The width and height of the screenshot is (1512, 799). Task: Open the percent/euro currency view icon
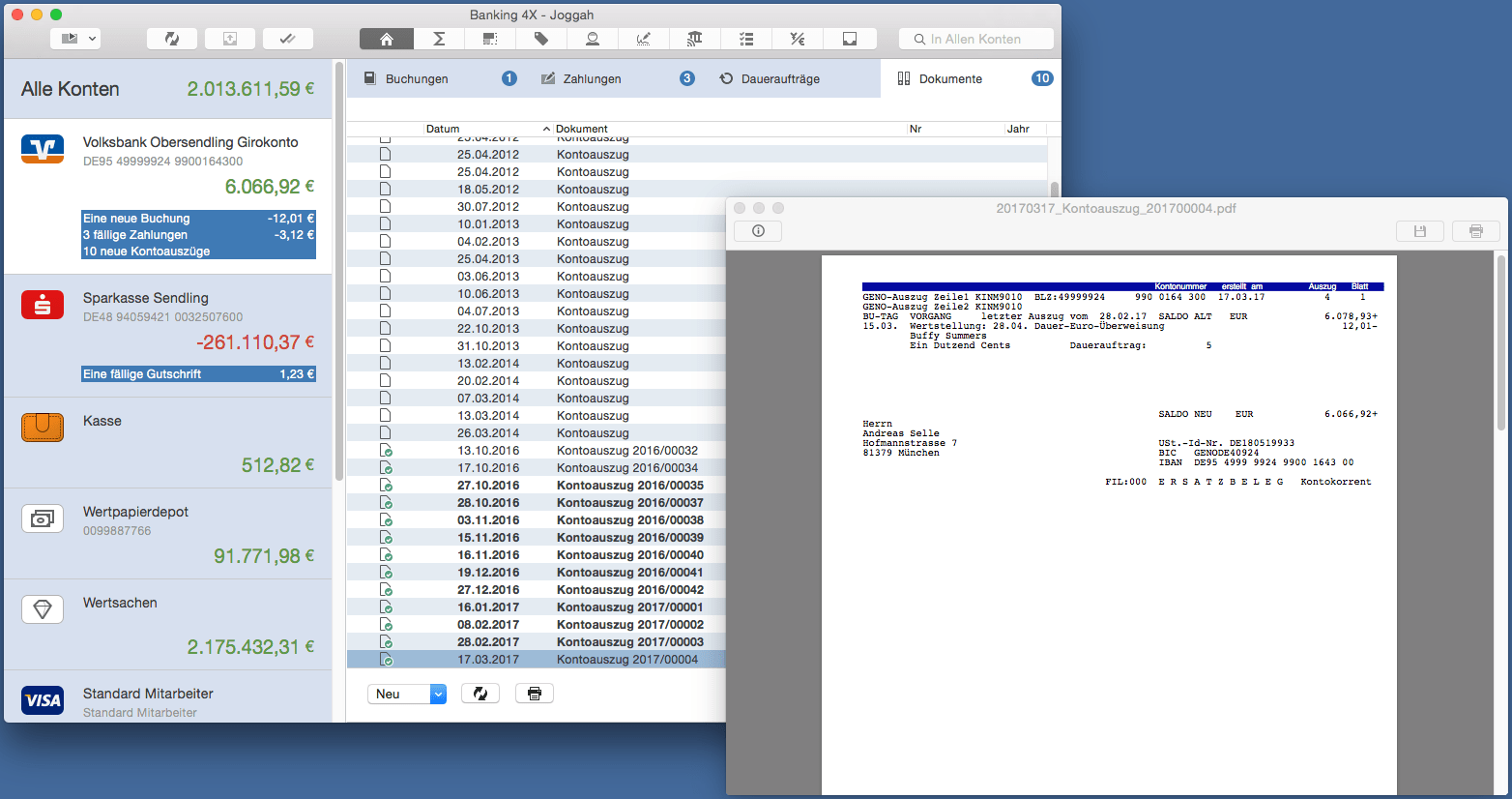pos(798,39)
